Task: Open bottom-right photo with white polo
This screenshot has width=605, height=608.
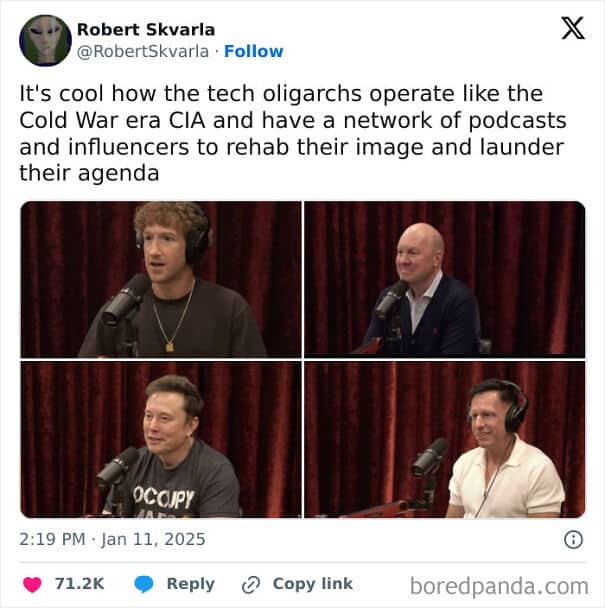Action: pos(445,440)
